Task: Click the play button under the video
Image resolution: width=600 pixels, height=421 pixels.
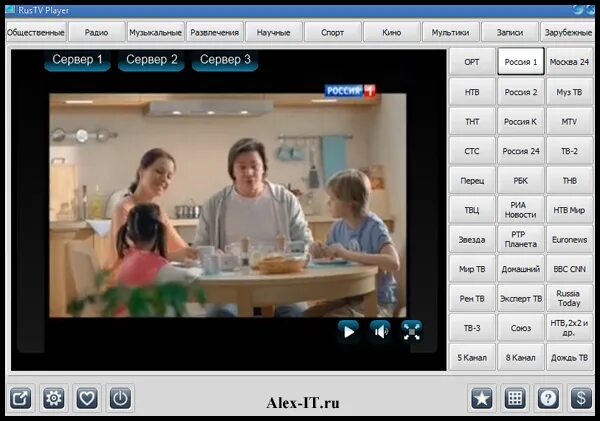Action: tap(348, 332)
